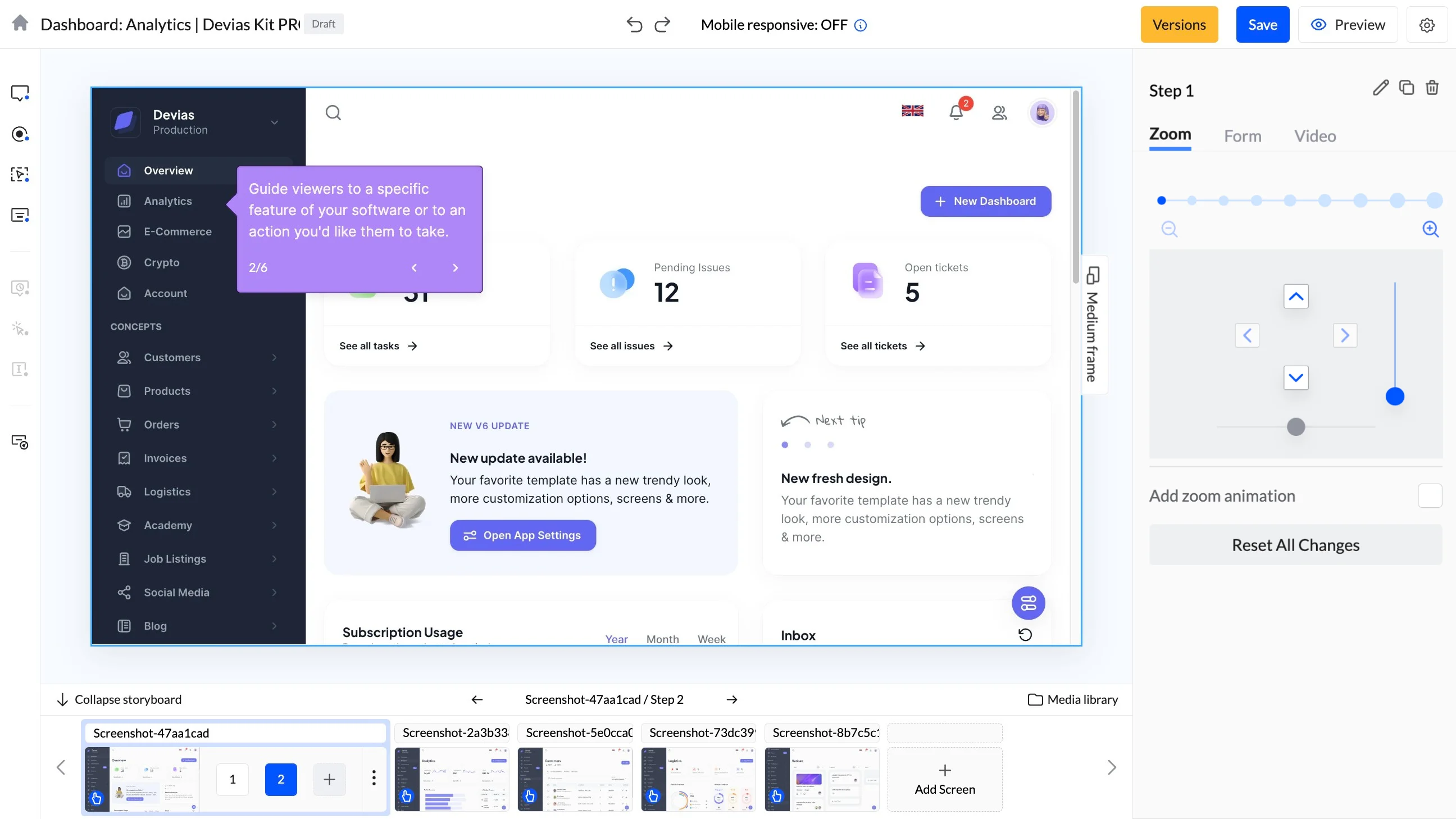1456x819 pixels.
Task: Open notifications bell in dashboard
Action: click(956, 112)
